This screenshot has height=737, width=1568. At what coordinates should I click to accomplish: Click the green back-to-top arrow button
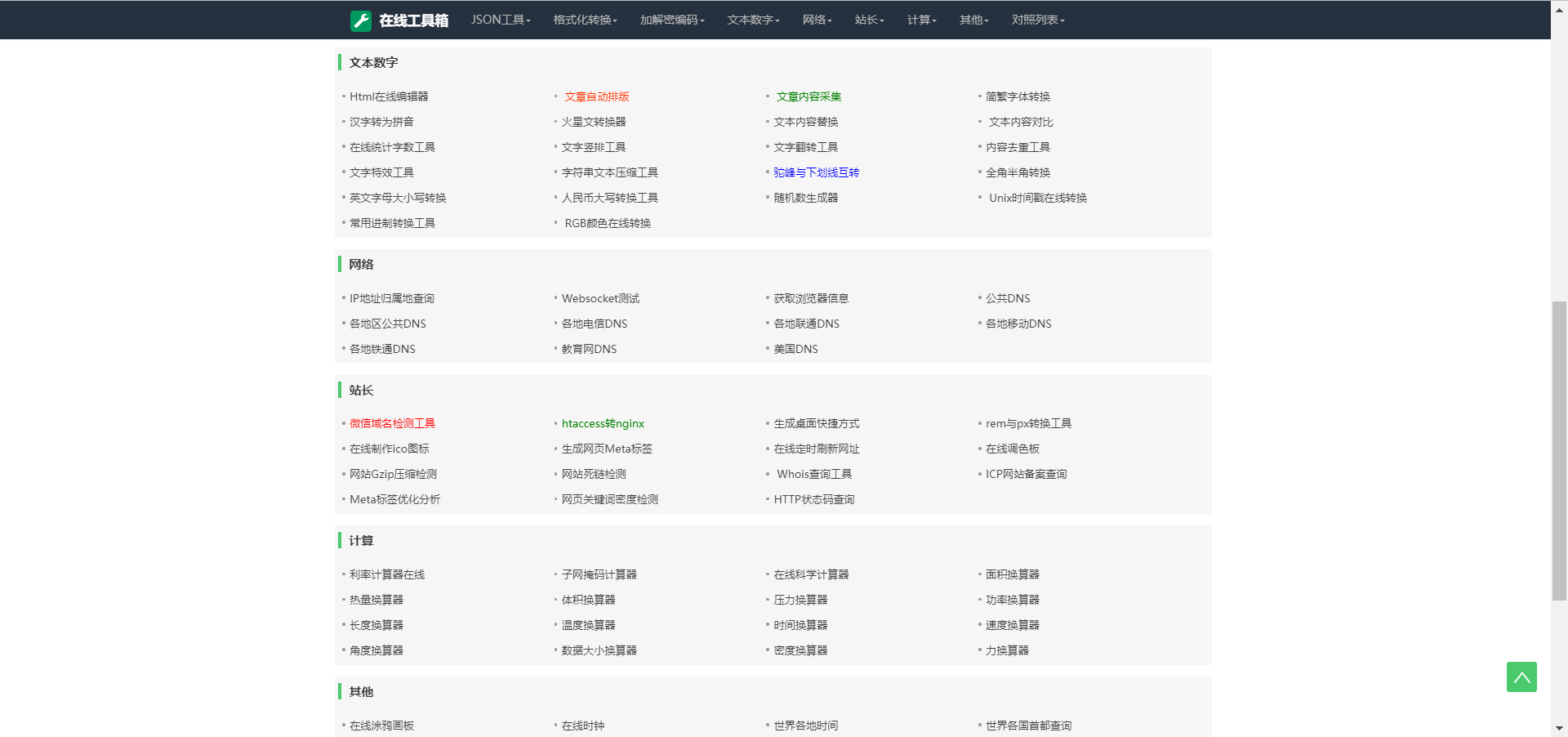[1521, 677]
